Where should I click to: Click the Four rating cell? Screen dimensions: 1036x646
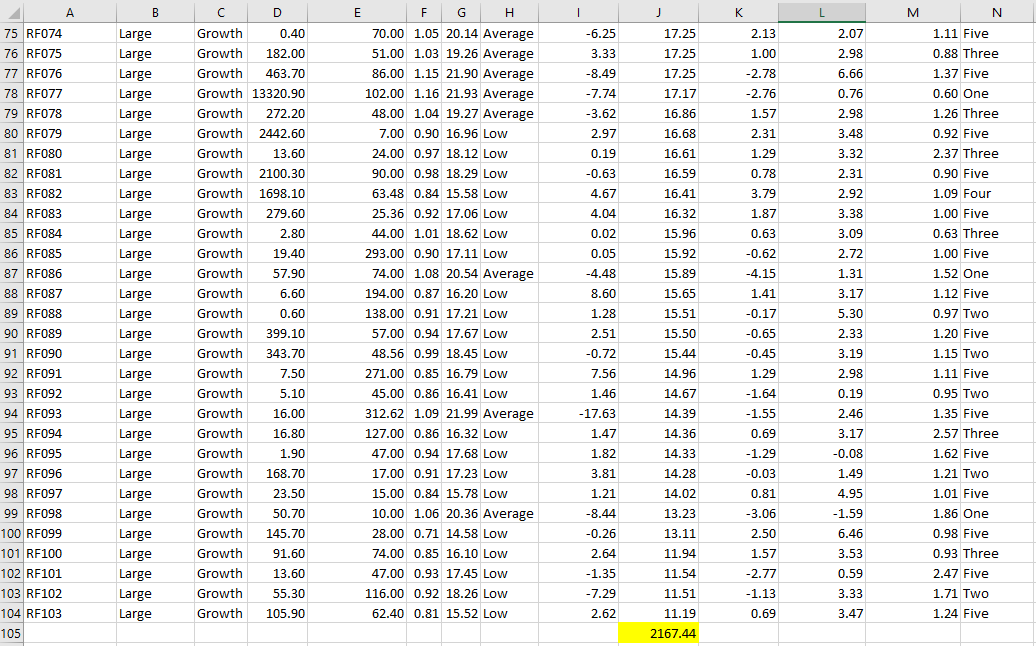(998, 194)
